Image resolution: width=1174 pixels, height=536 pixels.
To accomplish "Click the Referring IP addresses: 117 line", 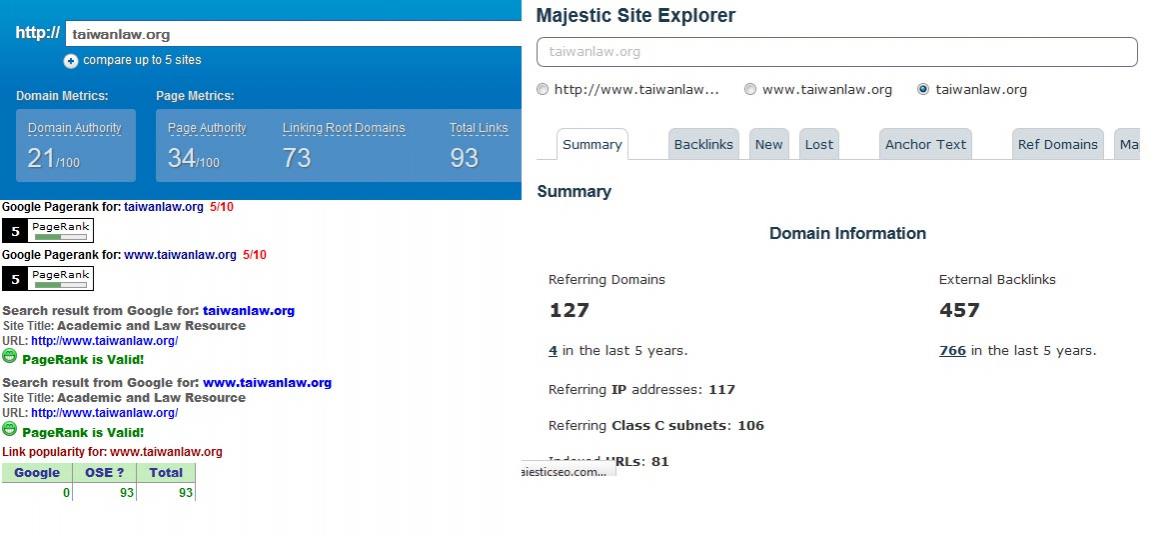I will pos(642,389).
